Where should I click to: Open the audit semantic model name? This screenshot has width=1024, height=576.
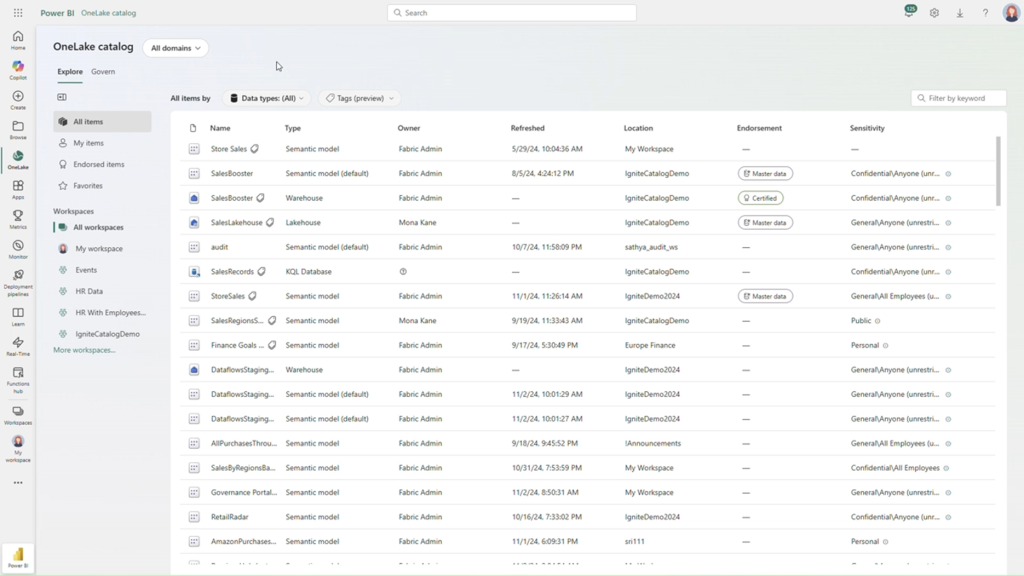point(219,248)
